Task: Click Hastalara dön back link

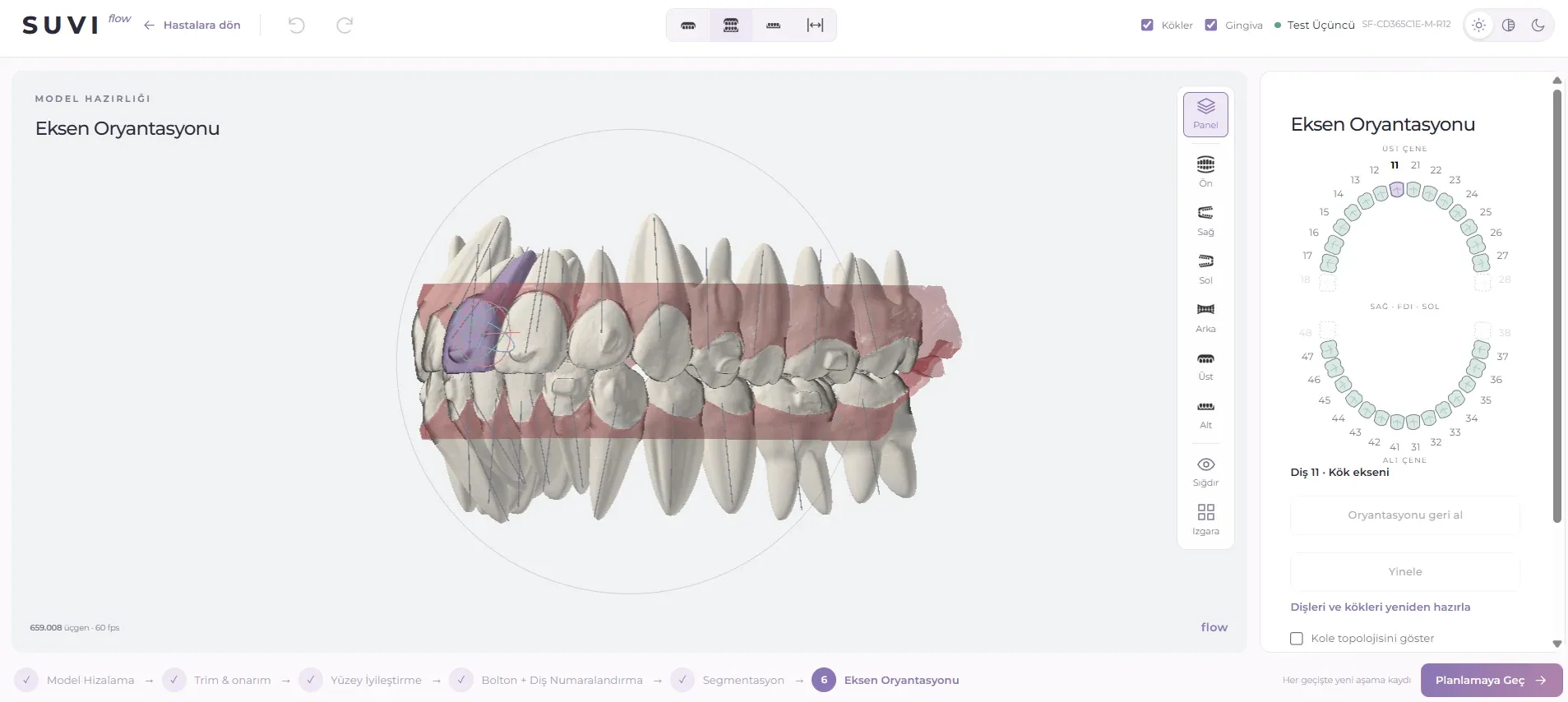Action: pos(192,25)
